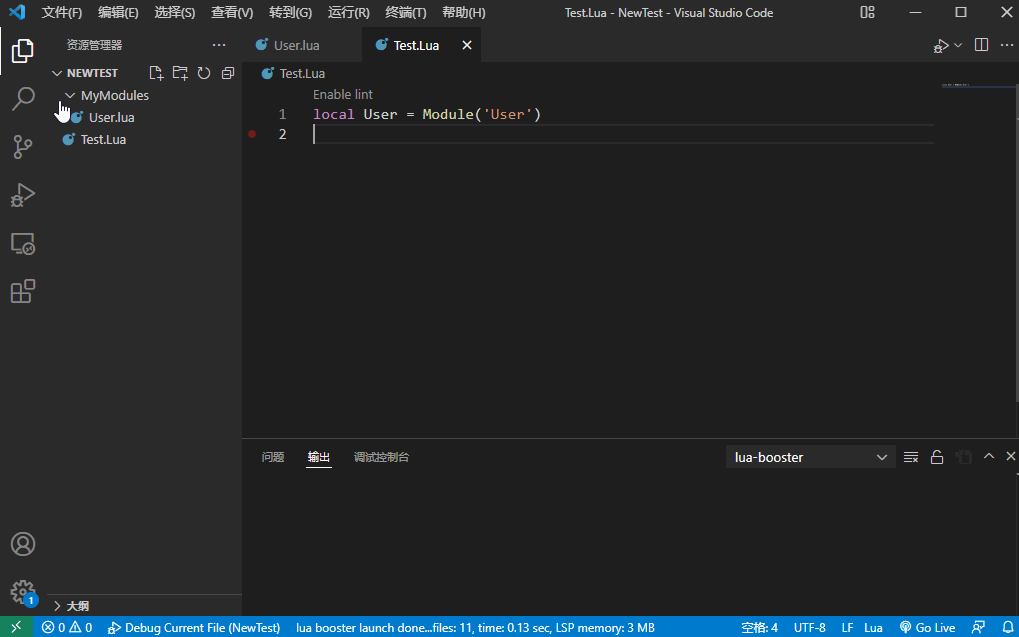The width and height of the screenshot is (1019, 637).
Task: Open the Source Control view
Action: tap(23, 147)
